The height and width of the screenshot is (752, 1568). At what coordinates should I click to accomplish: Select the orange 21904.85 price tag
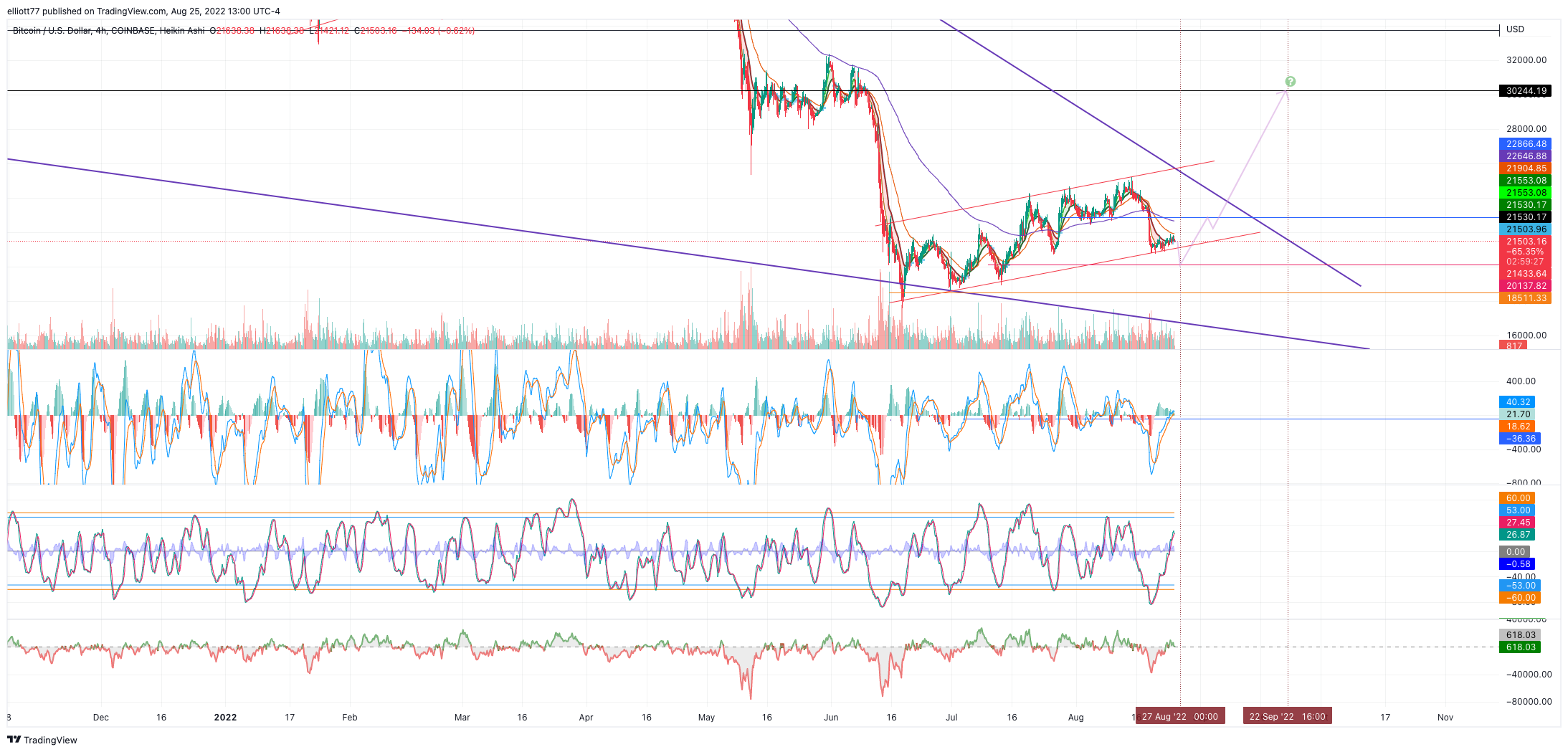click(1525, 168)
